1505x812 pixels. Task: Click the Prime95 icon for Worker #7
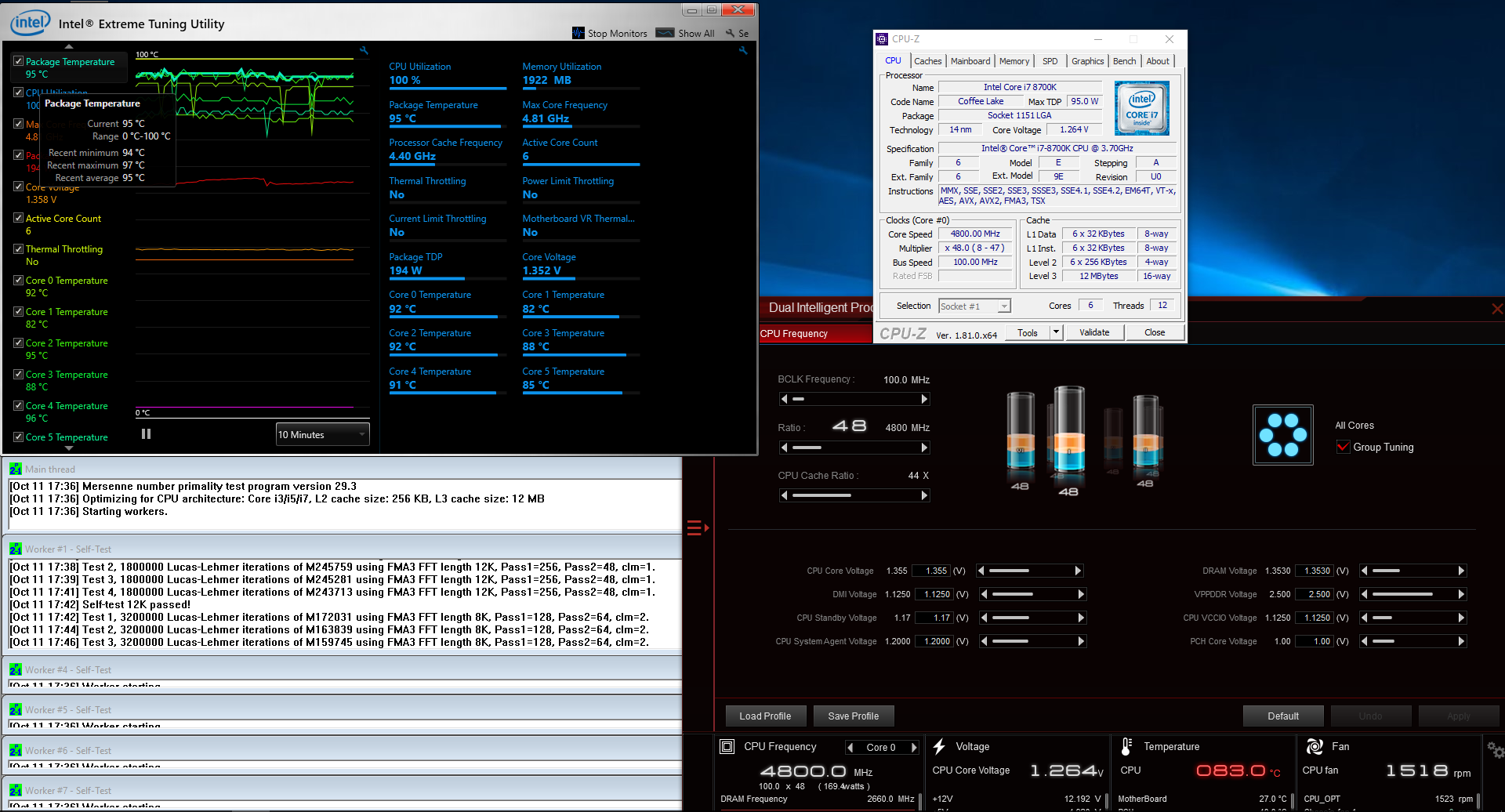[15, 790]
